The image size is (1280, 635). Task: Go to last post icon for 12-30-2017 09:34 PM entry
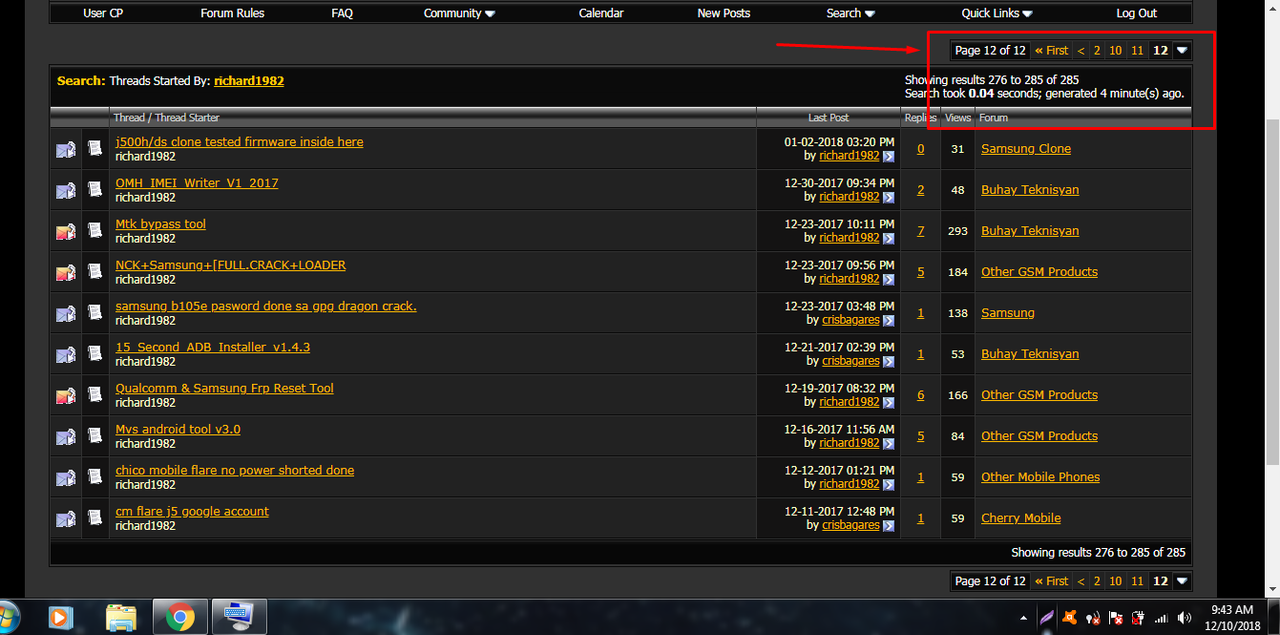(x=889, y=197)
